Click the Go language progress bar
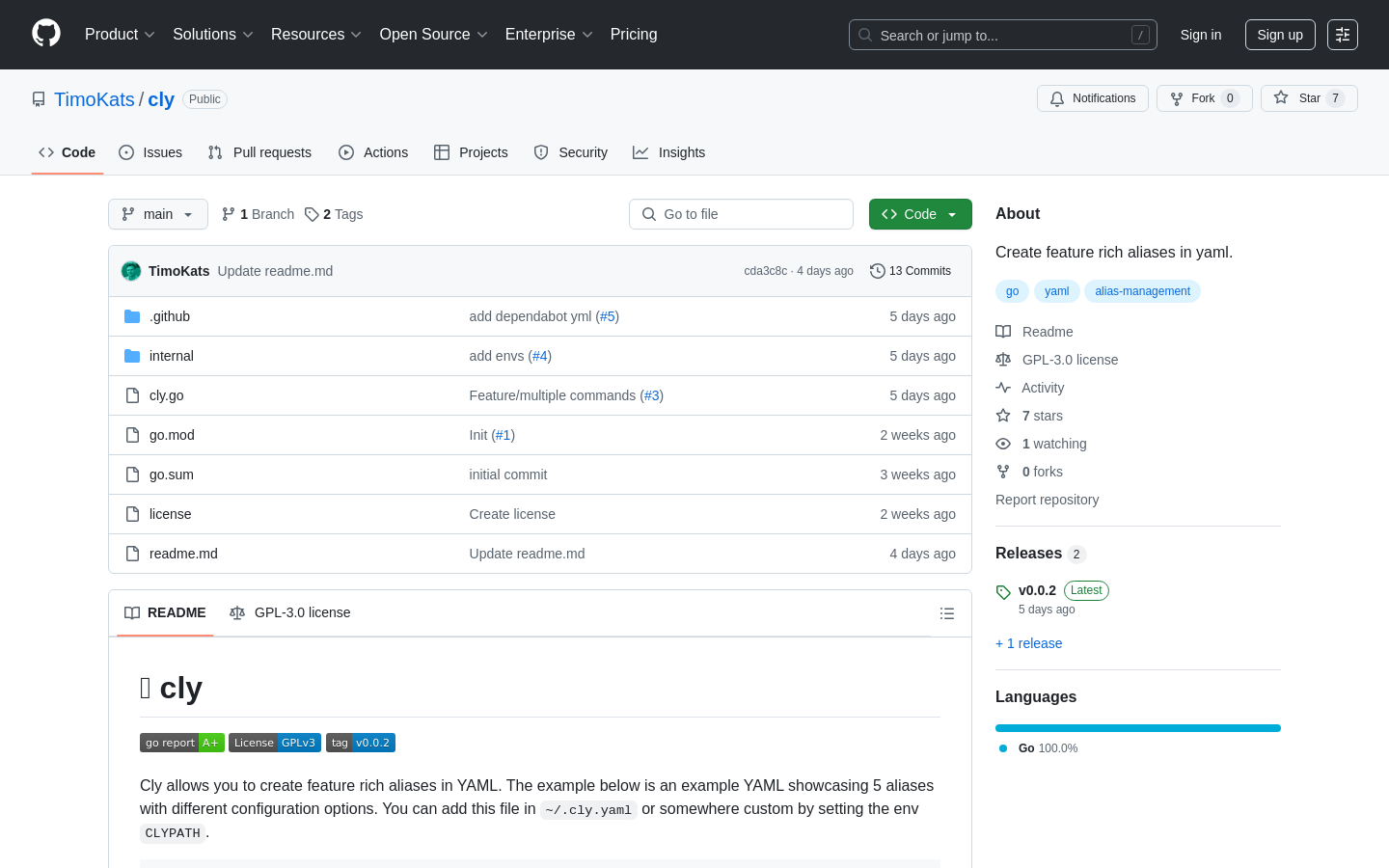Viewport: 1389px width, 868px height. (x=1138, y=728)
